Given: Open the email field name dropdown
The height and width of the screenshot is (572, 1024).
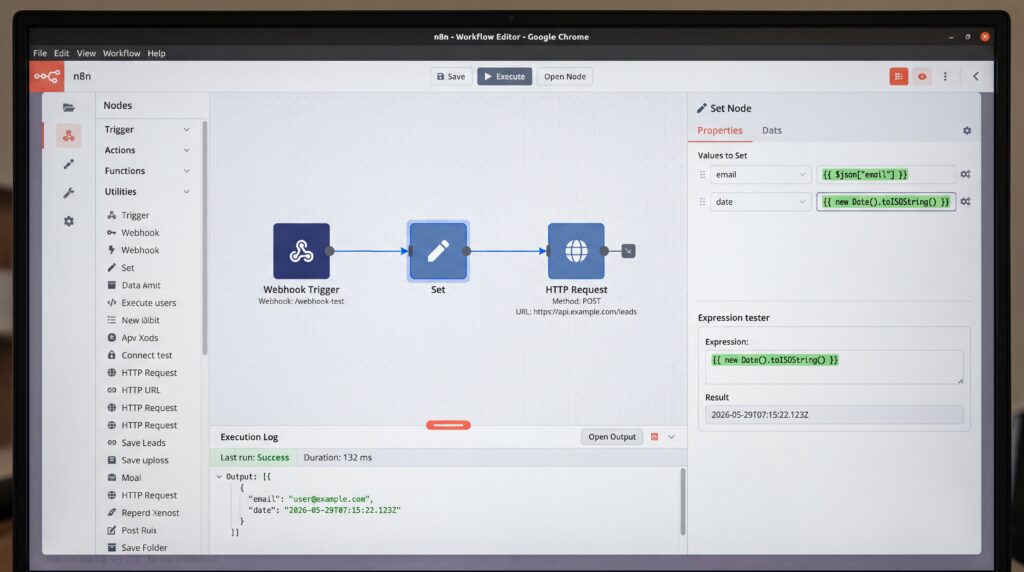Looking at the screenshot, I should tap(760, 174).
